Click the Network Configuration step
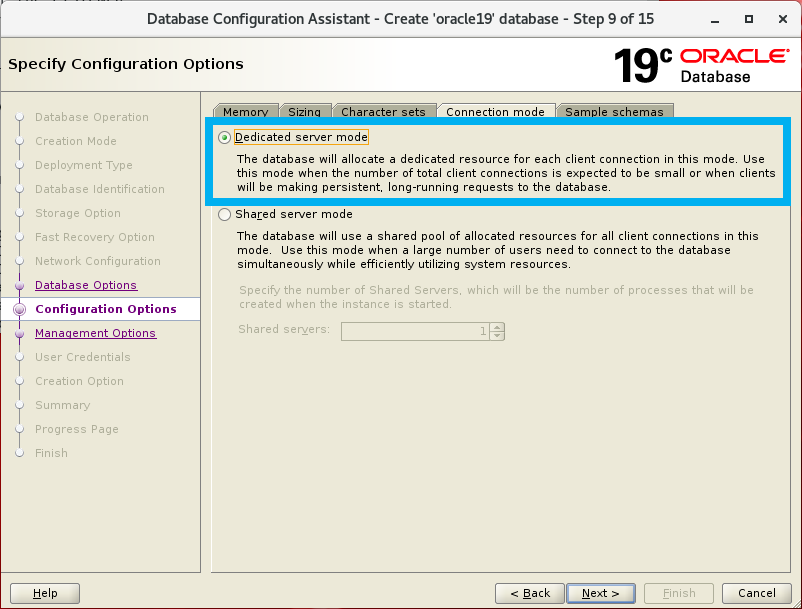The width and height of the screenshot is (802, 609). (98, 261)
